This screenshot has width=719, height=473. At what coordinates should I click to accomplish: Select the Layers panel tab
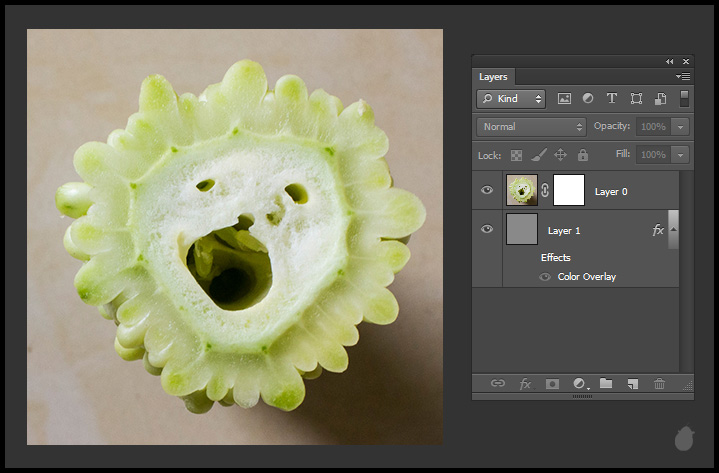click(493, 77)
